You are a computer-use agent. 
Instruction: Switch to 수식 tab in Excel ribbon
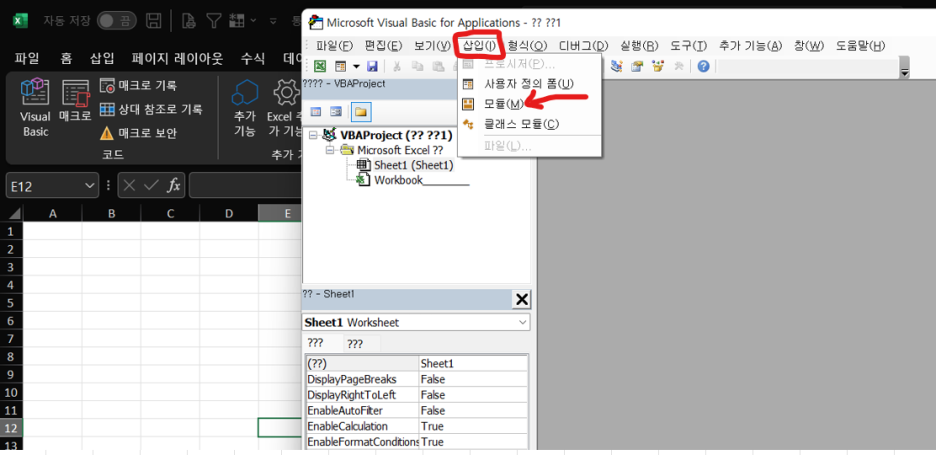click(x=253, y=59)
